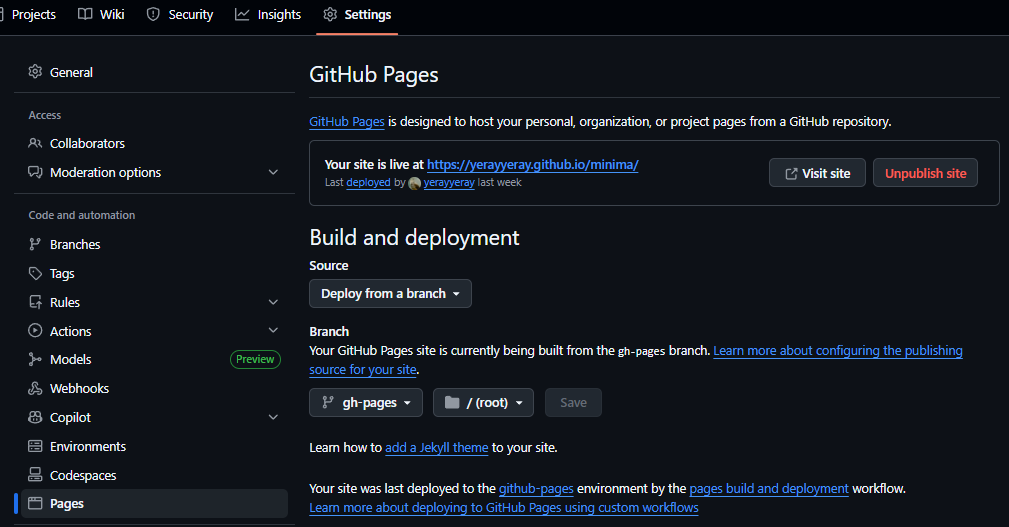Click the Branches git-branch icon in sidebar
This screenshot has width=1009, height=527.
[x=35, y=244]
